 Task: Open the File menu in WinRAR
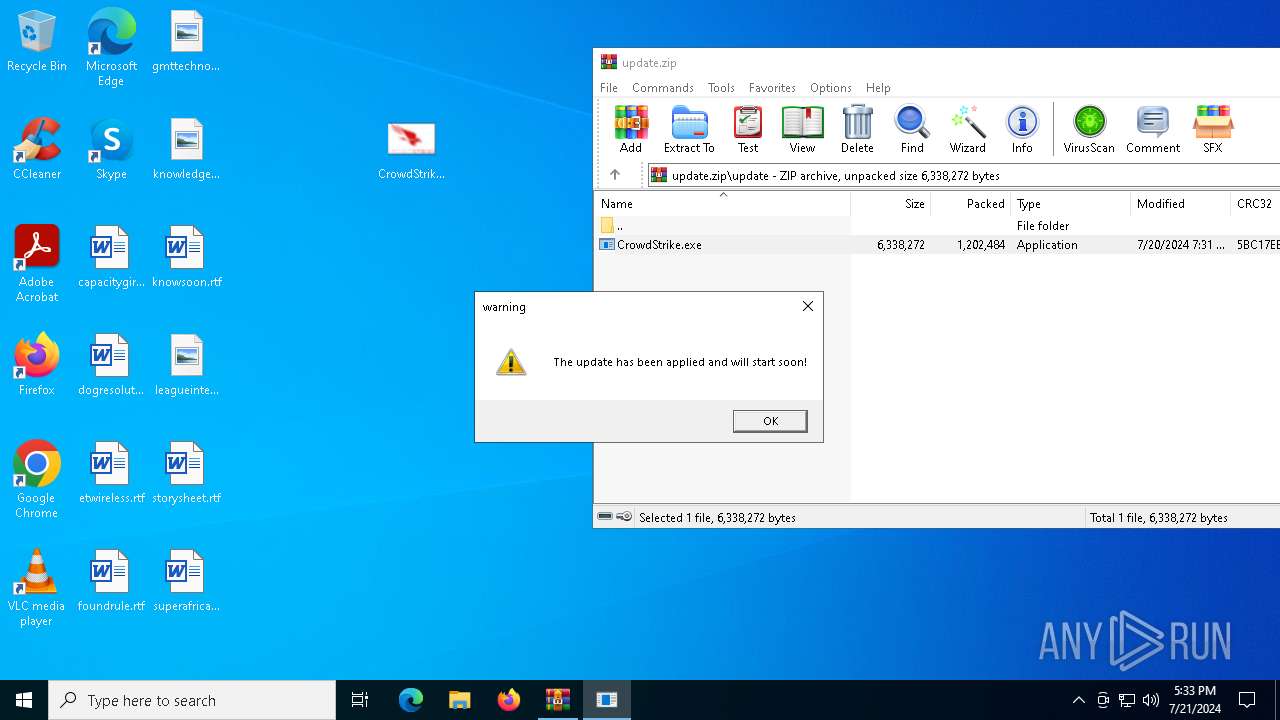pyautogui.click(x=609, y=88)
